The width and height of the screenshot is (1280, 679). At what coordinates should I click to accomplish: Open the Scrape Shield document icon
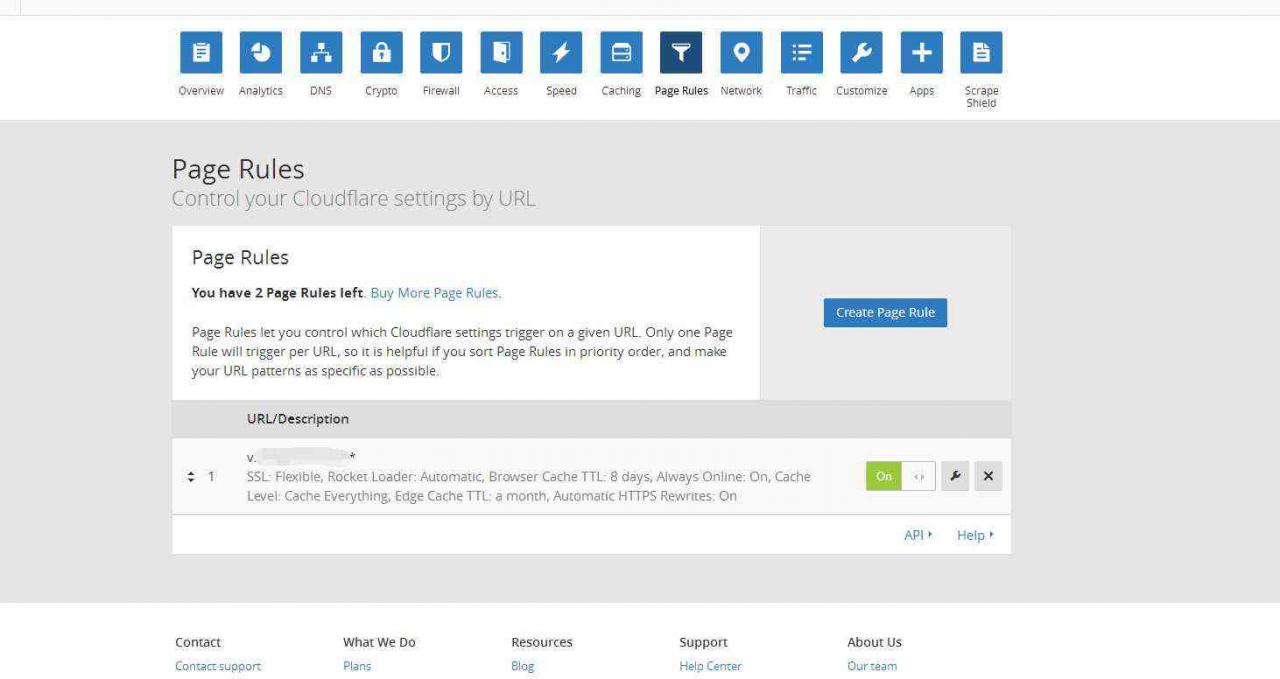point(981,53)
